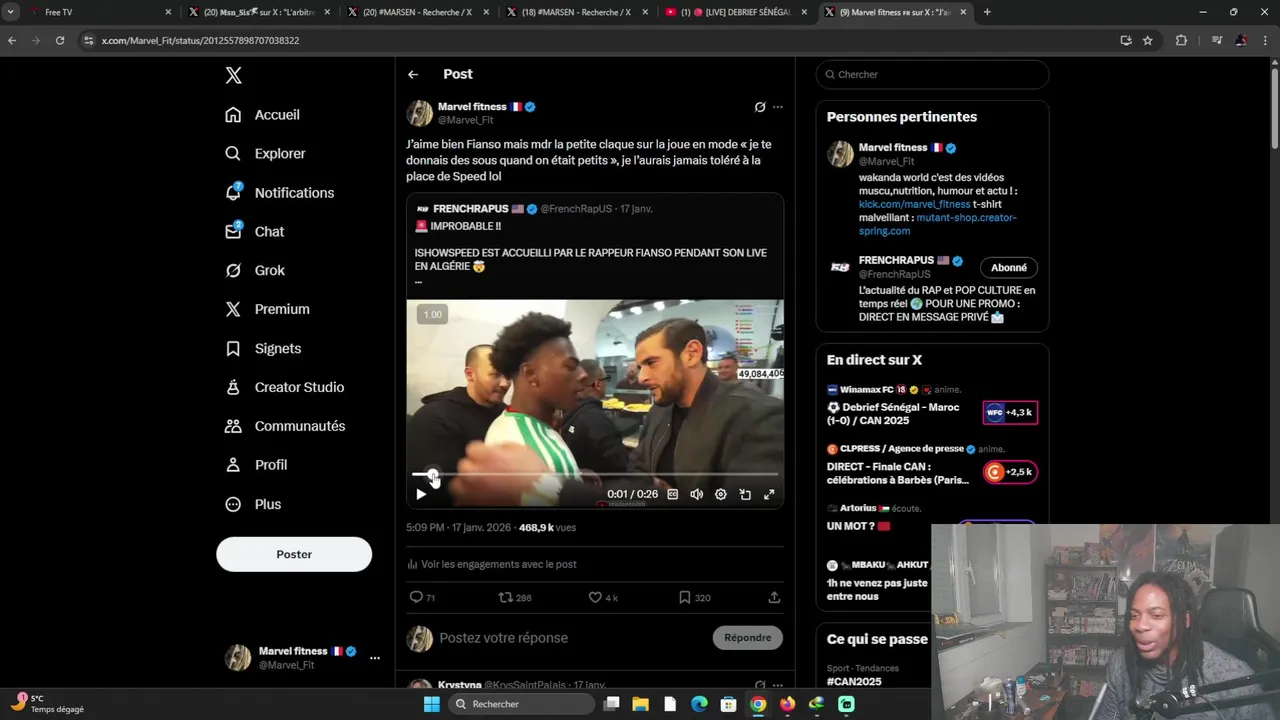Open the @Marvel_Fit handle under post author
The height and width of the screenshot is (720, 1280).
tap(466, 120)
